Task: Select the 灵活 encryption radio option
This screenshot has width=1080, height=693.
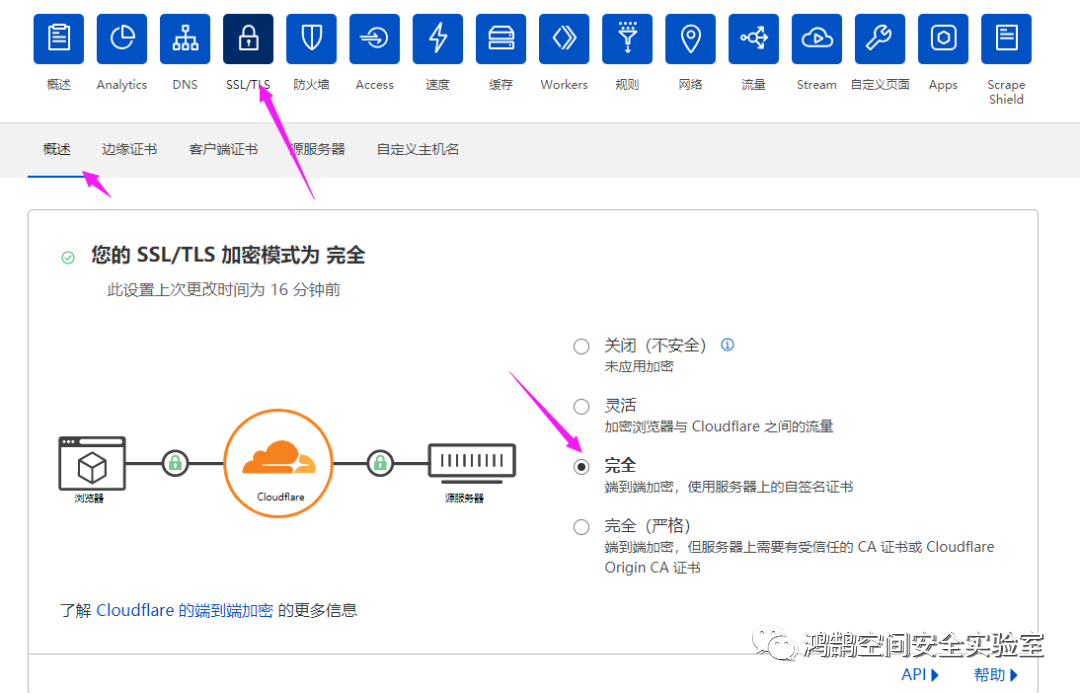Action: [581, 406]
